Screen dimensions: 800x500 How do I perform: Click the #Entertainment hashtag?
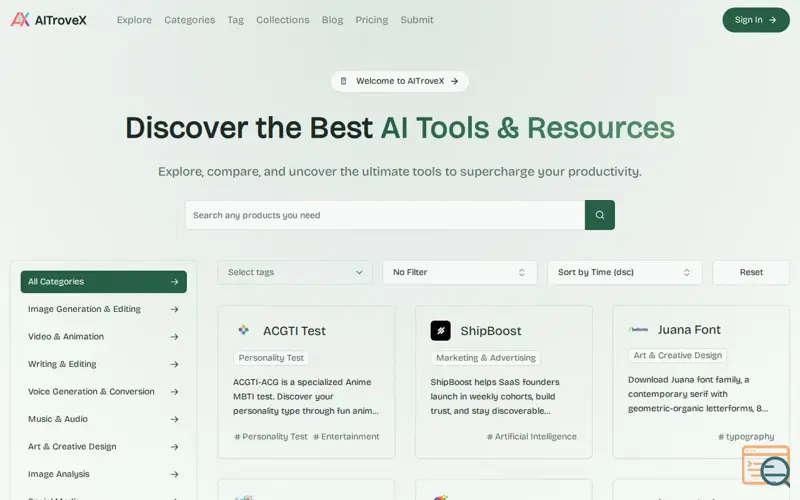pos(346,437)
